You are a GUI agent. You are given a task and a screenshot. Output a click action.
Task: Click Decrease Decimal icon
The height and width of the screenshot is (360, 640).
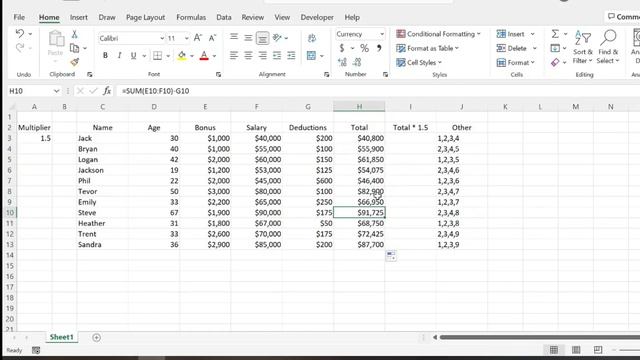pos(357,62)
